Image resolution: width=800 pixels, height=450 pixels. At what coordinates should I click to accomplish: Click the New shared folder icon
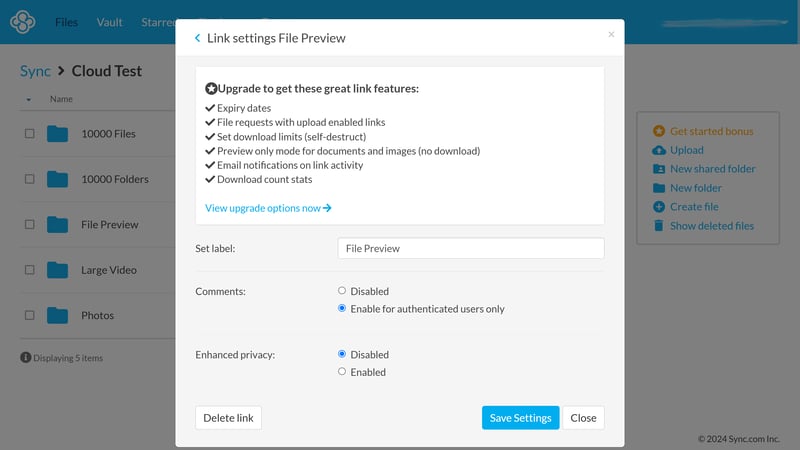(658, 169)
